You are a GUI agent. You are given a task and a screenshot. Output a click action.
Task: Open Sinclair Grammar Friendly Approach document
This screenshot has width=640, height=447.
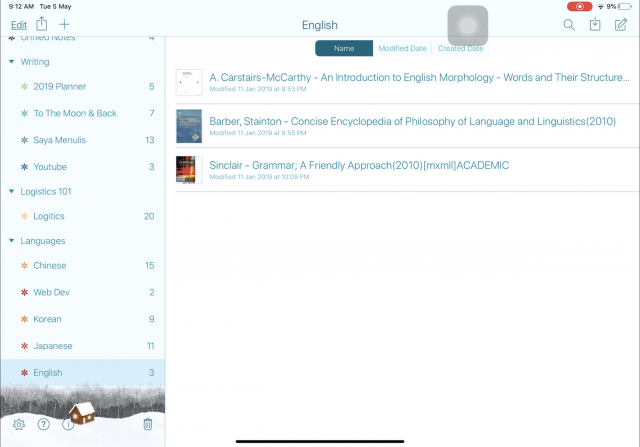coord(407,170)
